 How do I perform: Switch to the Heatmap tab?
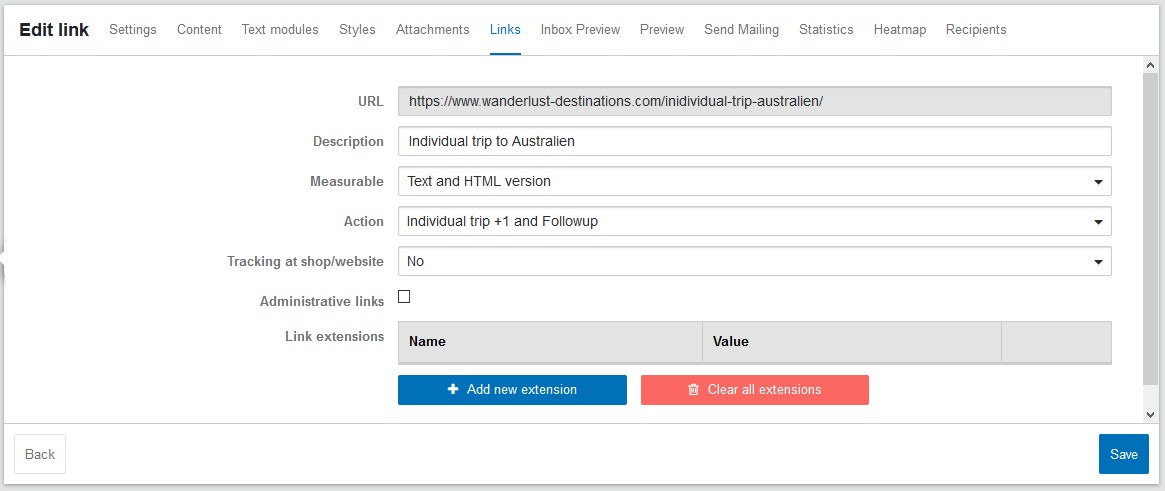click(x=900, y=30)
